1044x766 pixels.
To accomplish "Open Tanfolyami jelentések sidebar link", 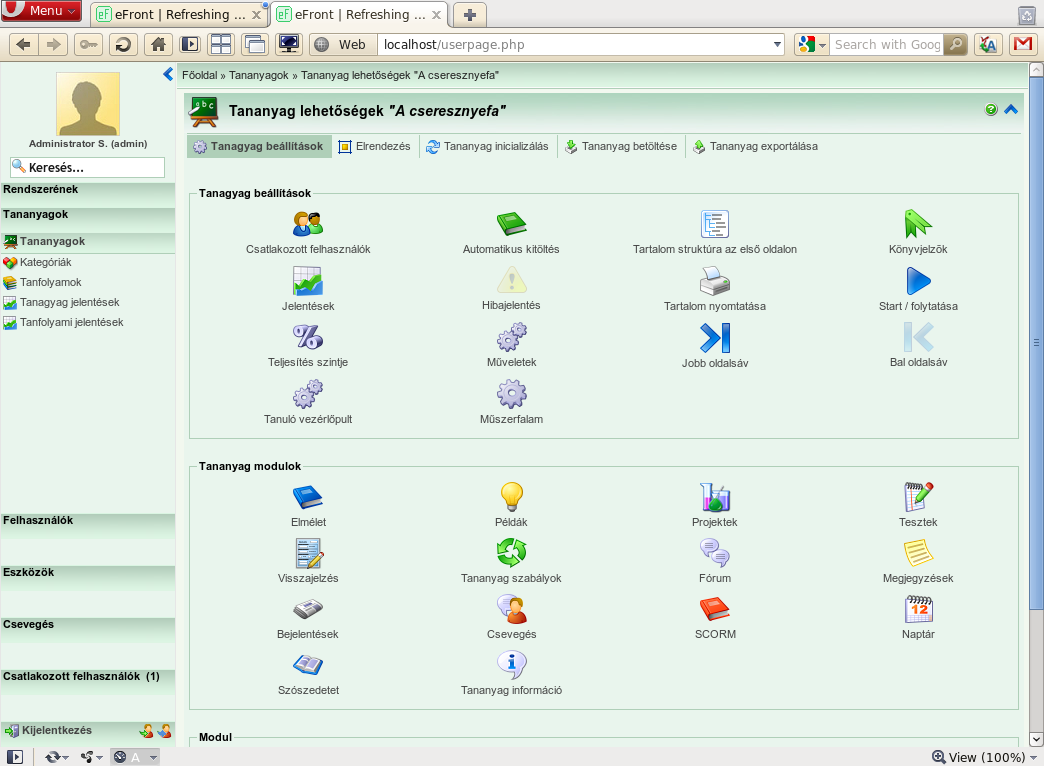I will tap(71, 322).
